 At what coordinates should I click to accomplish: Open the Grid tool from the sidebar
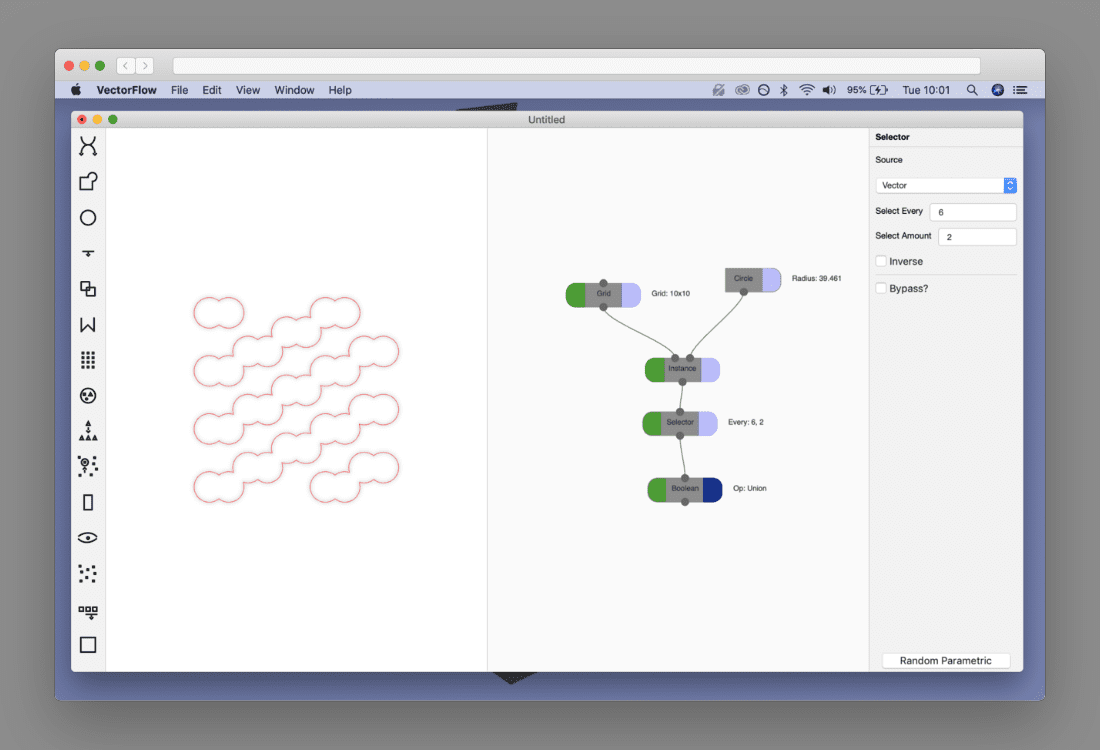tap(88, 359)
